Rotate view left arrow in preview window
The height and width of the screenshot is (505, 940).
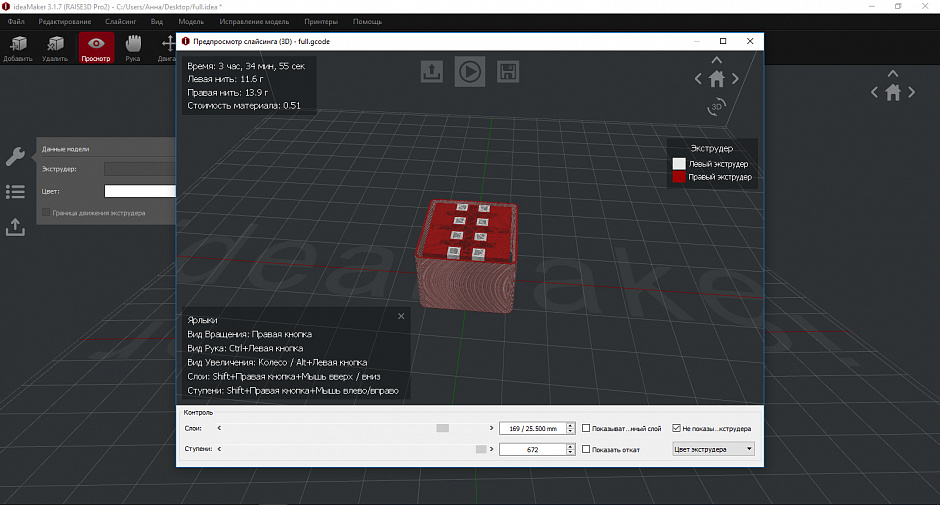(698, 79)
